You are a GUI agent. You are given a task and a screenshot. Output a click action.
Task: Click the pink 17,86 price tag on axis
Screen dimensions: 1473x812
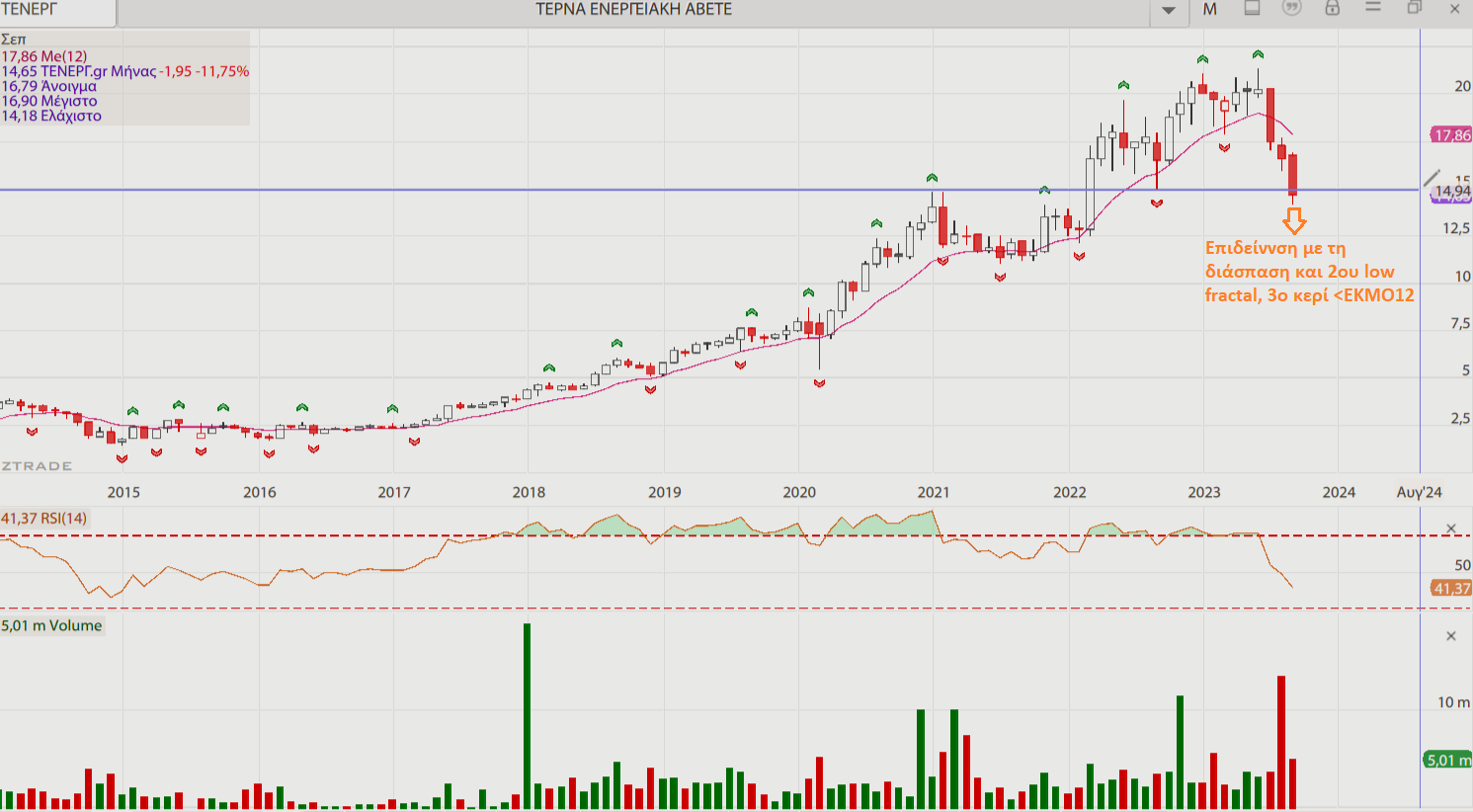coord(1451,135)
